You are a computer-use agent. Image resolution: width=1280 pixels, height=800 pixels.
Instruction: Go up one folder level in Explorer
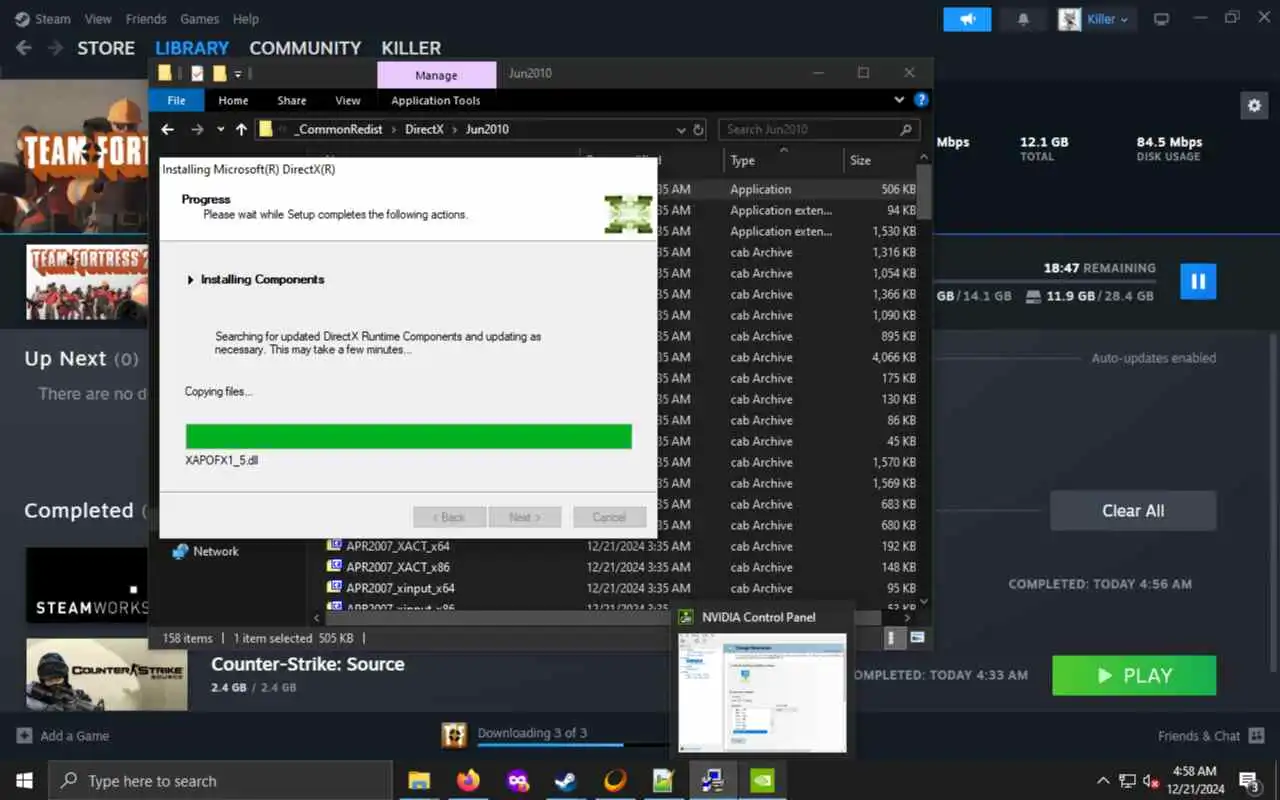point(241,129)
